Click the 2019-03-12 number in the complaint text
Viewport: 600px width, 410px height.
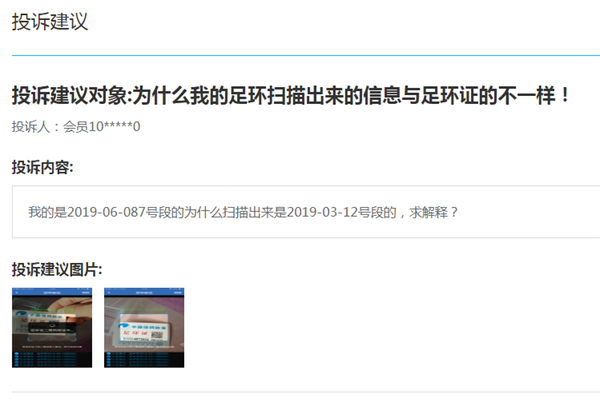(322, 212)
